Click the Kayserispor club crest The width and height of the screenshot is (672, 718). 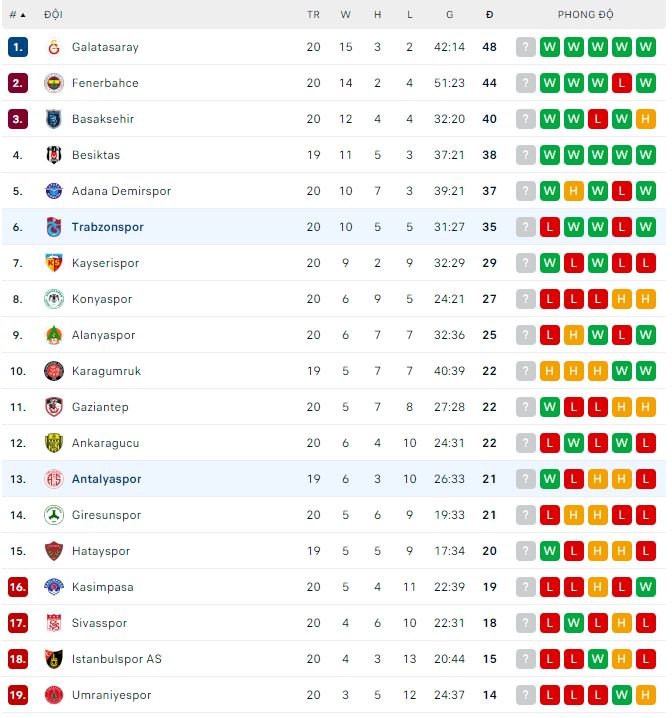(54, 263)
